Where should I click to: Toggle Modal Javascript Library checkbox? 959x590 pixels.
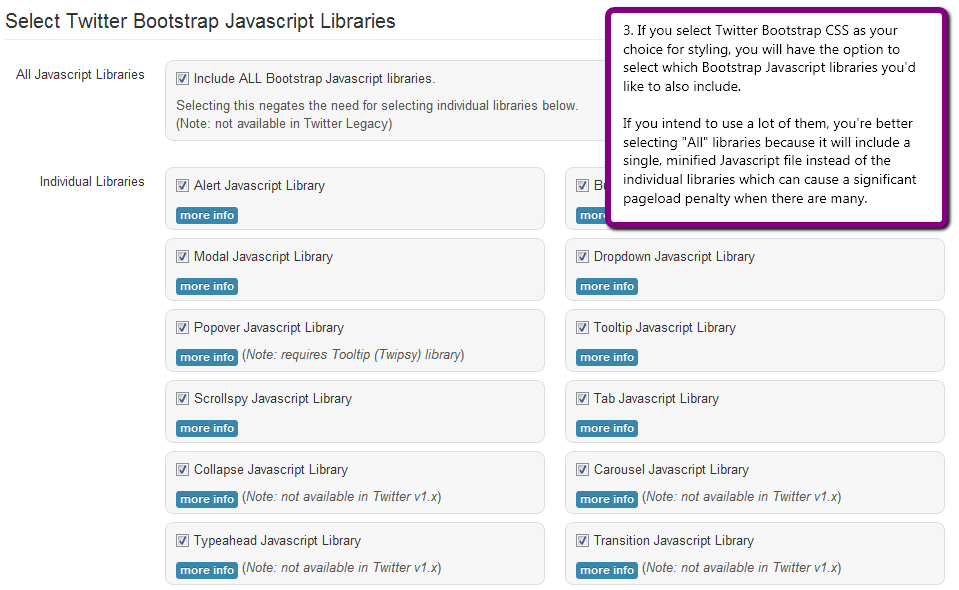[x=182, y=256]
